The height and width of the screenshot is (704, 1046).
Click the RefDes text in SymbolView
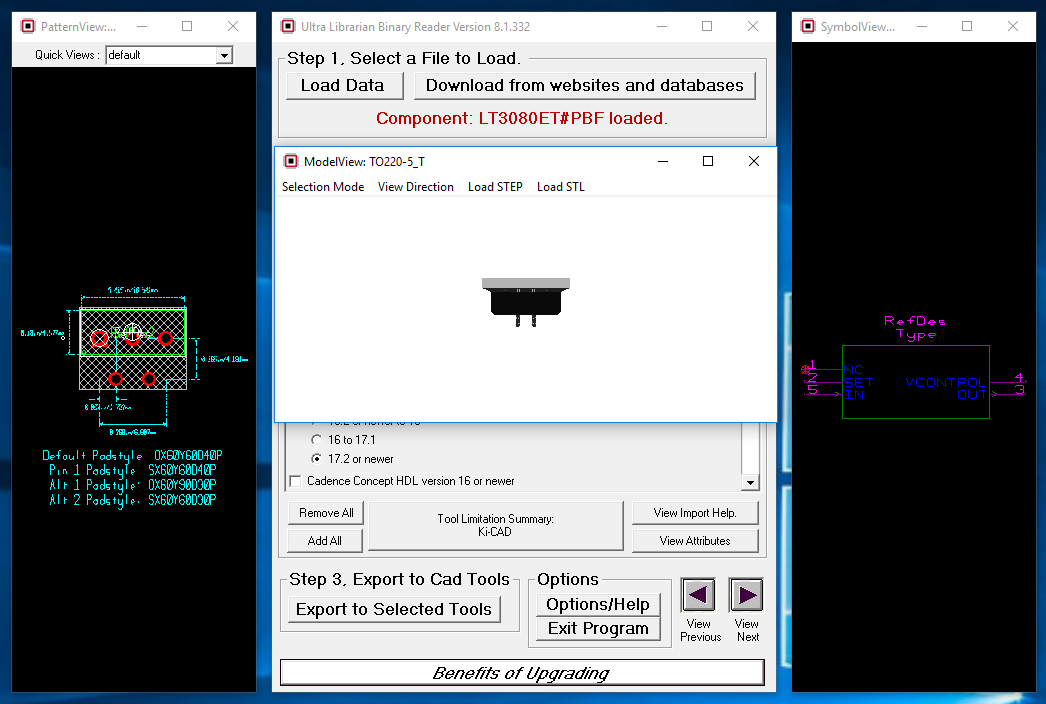[x=915, y=321]
